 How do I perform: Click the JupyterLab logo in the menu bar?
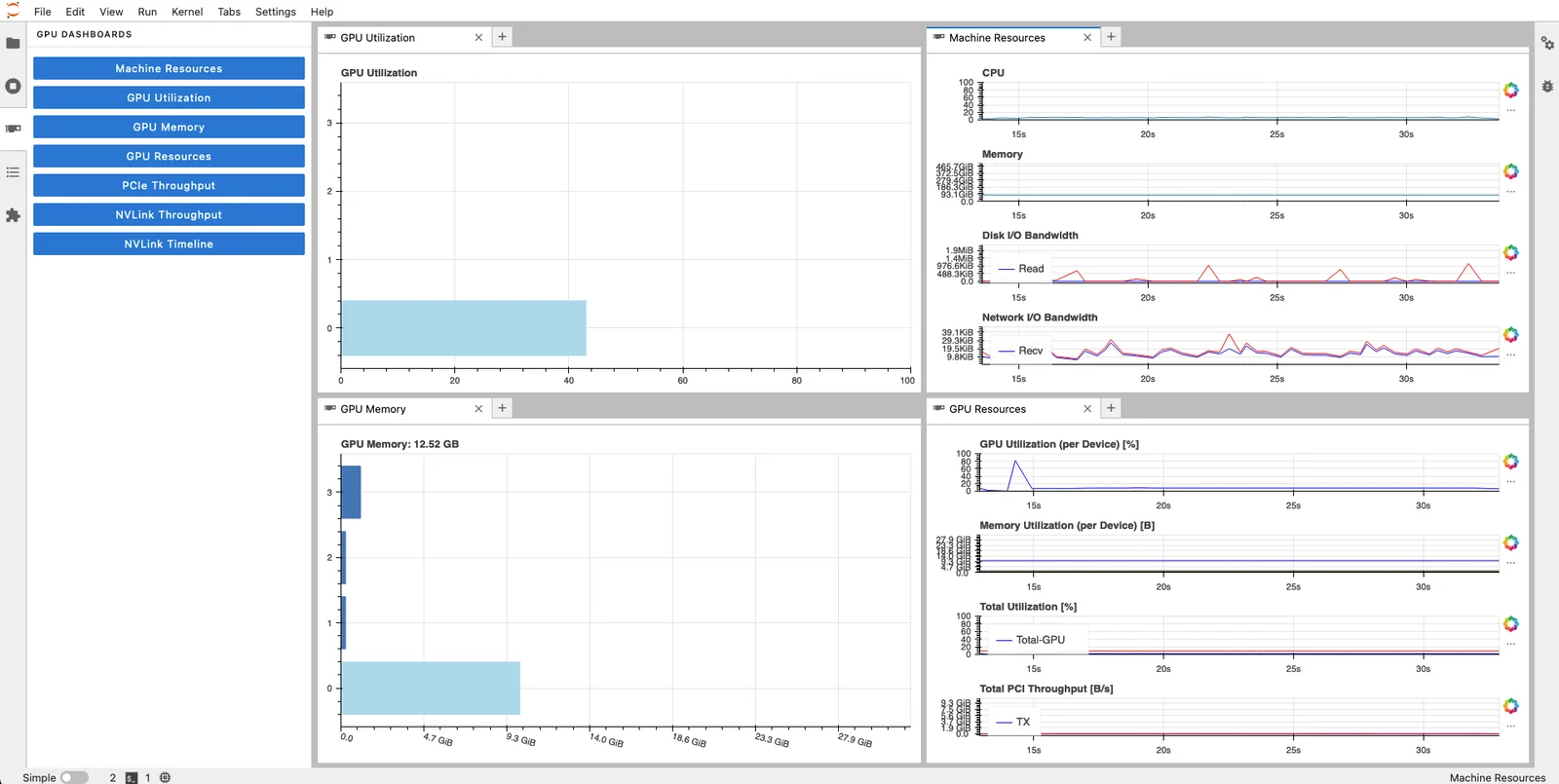point(13,11)
